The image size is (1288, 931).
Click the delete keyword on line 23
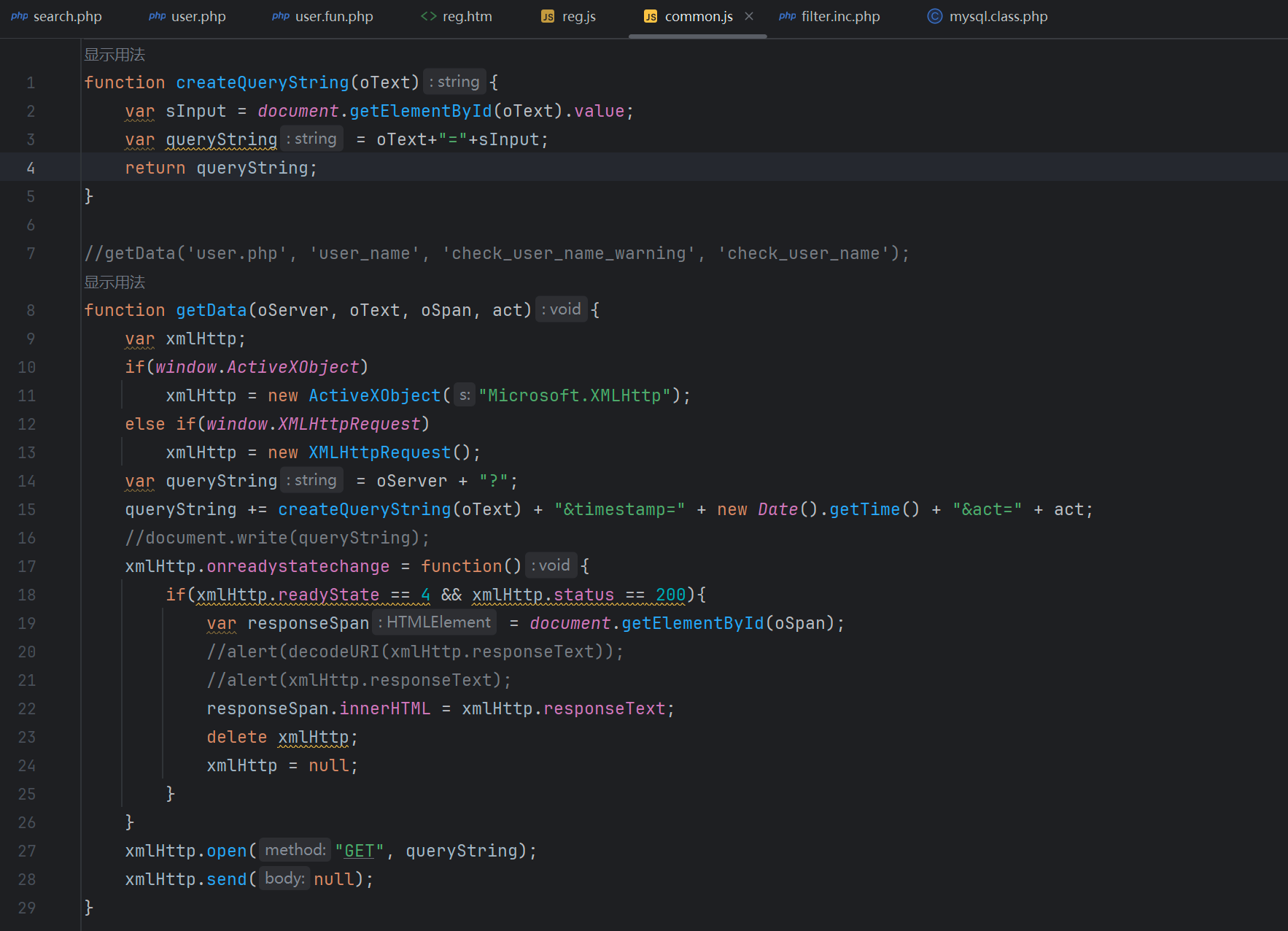pyautogui.click(x=237, y=737)
